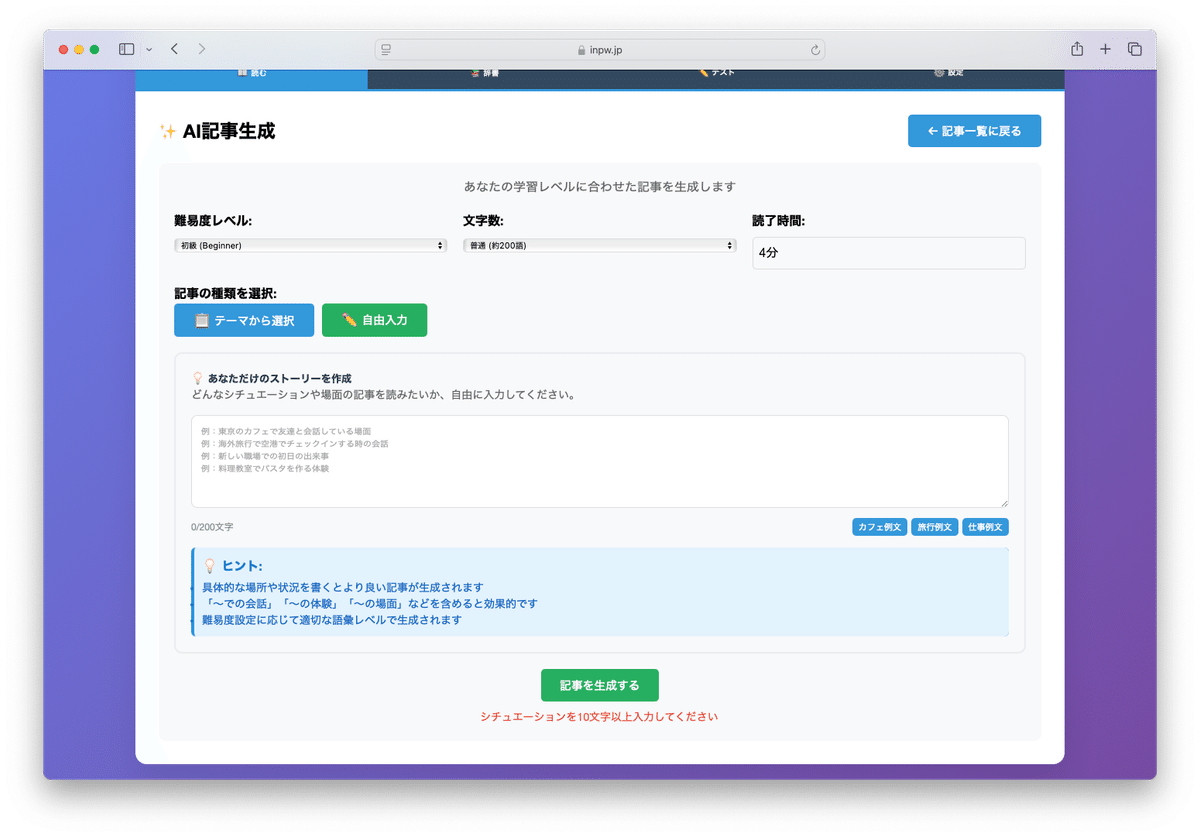Open a new browser tab with the plus icon
This screenshot has width=1200, height=837.
(x=1104, y=48)
